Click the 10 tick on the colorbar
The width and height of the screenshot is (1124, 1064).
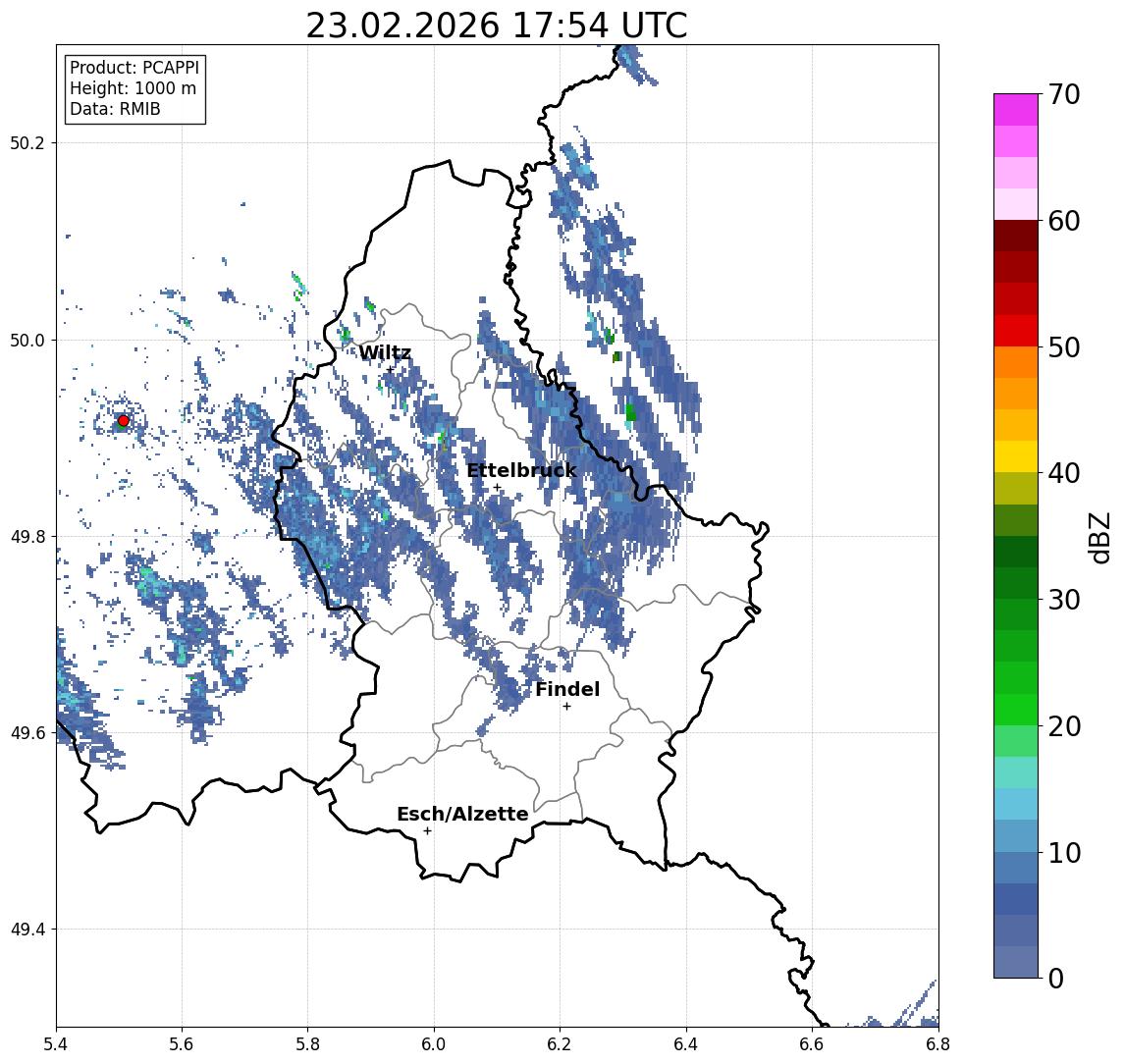pos(1064,852)
